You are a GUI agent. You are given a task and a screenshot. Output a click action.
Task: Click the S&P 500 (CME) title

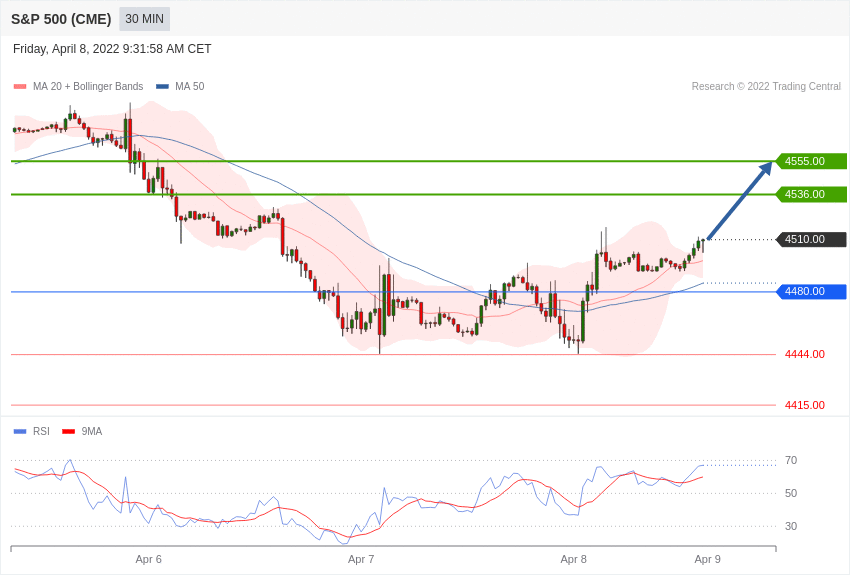click(61, 19)
